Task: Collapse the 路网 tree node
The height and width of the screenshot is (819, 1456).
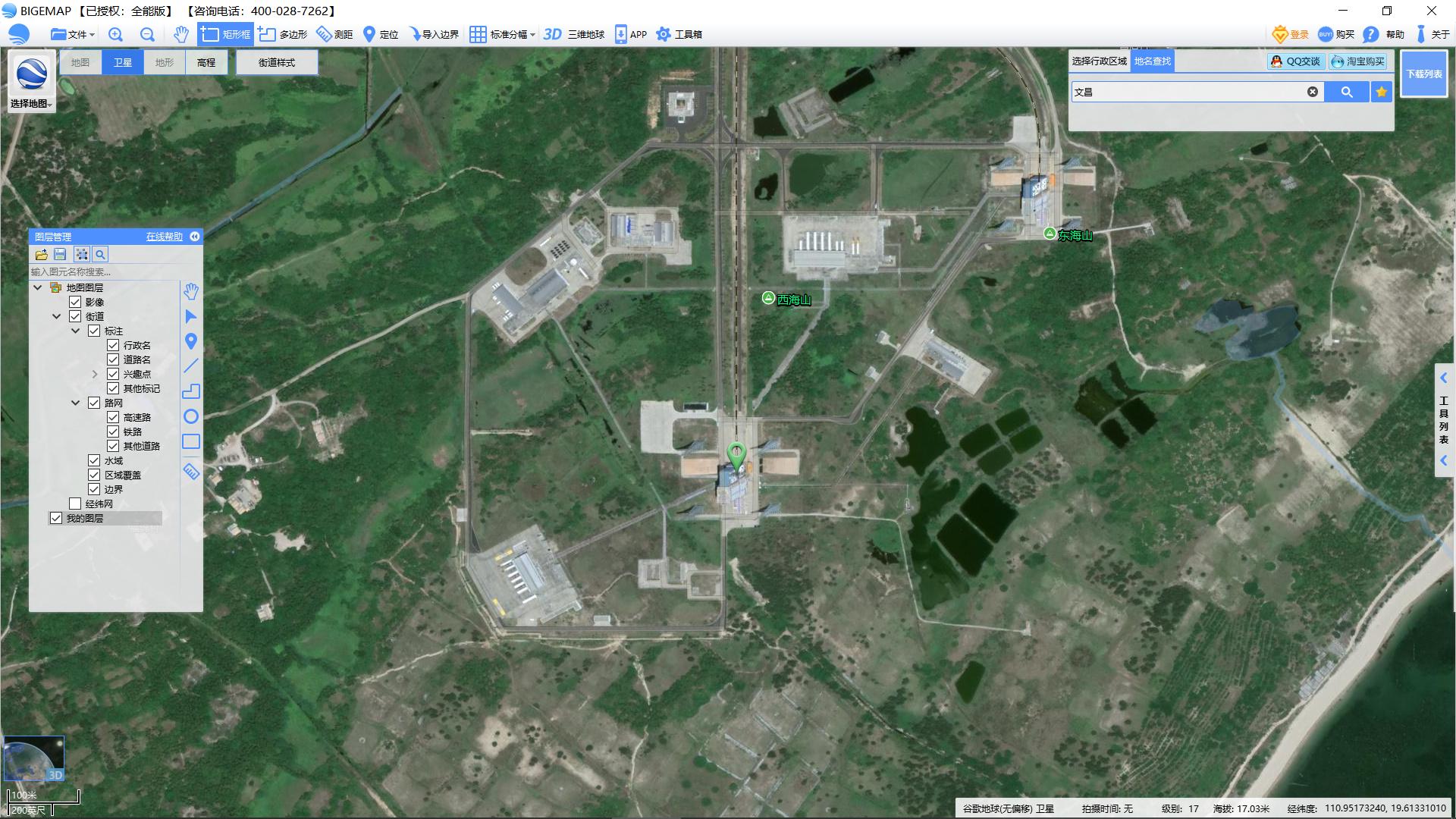Action: pos(75,403)
